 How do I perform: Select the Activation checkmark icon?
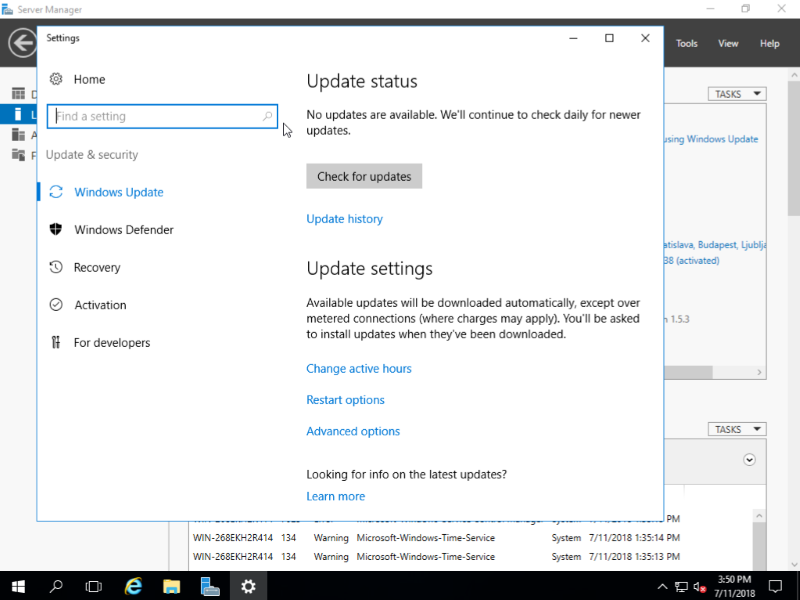click(x=56, y=305)
